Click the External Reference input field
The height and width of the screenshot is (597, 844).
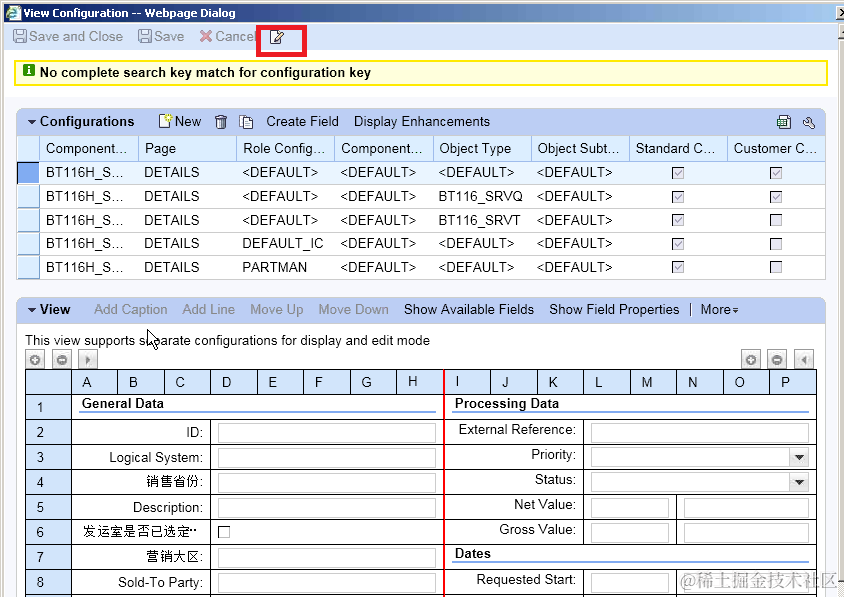click(700, 433)
